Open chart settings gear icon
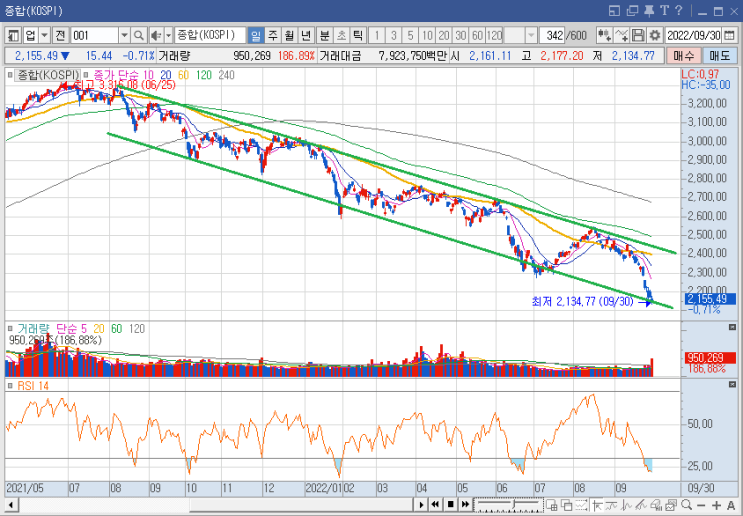The image size is (743, 516). click(655, 35)
